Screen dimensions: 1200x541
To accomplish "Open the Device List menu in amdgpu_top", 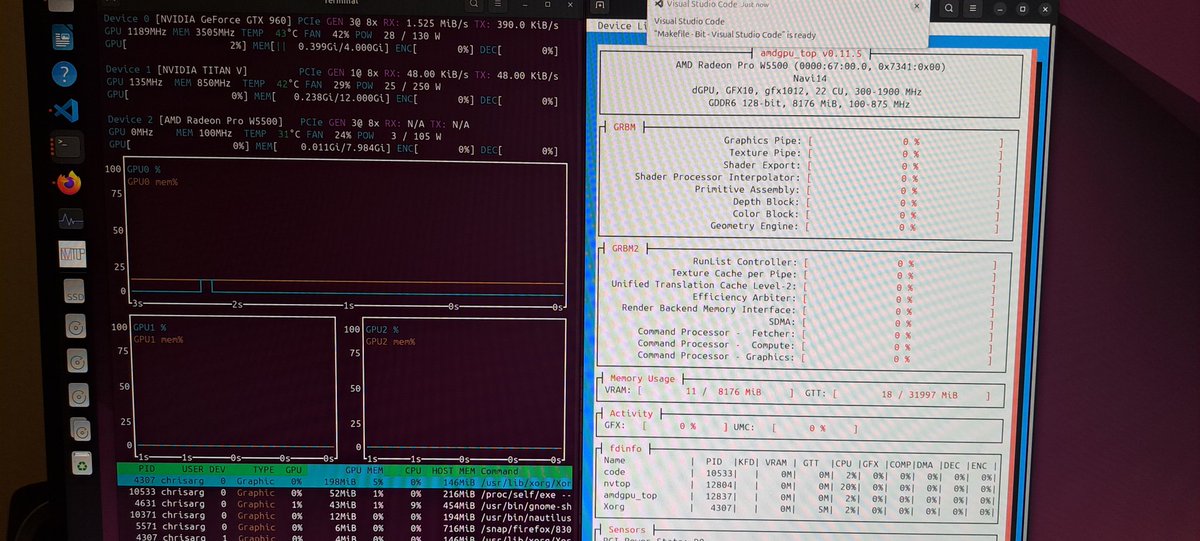I will tap(620, 26).
